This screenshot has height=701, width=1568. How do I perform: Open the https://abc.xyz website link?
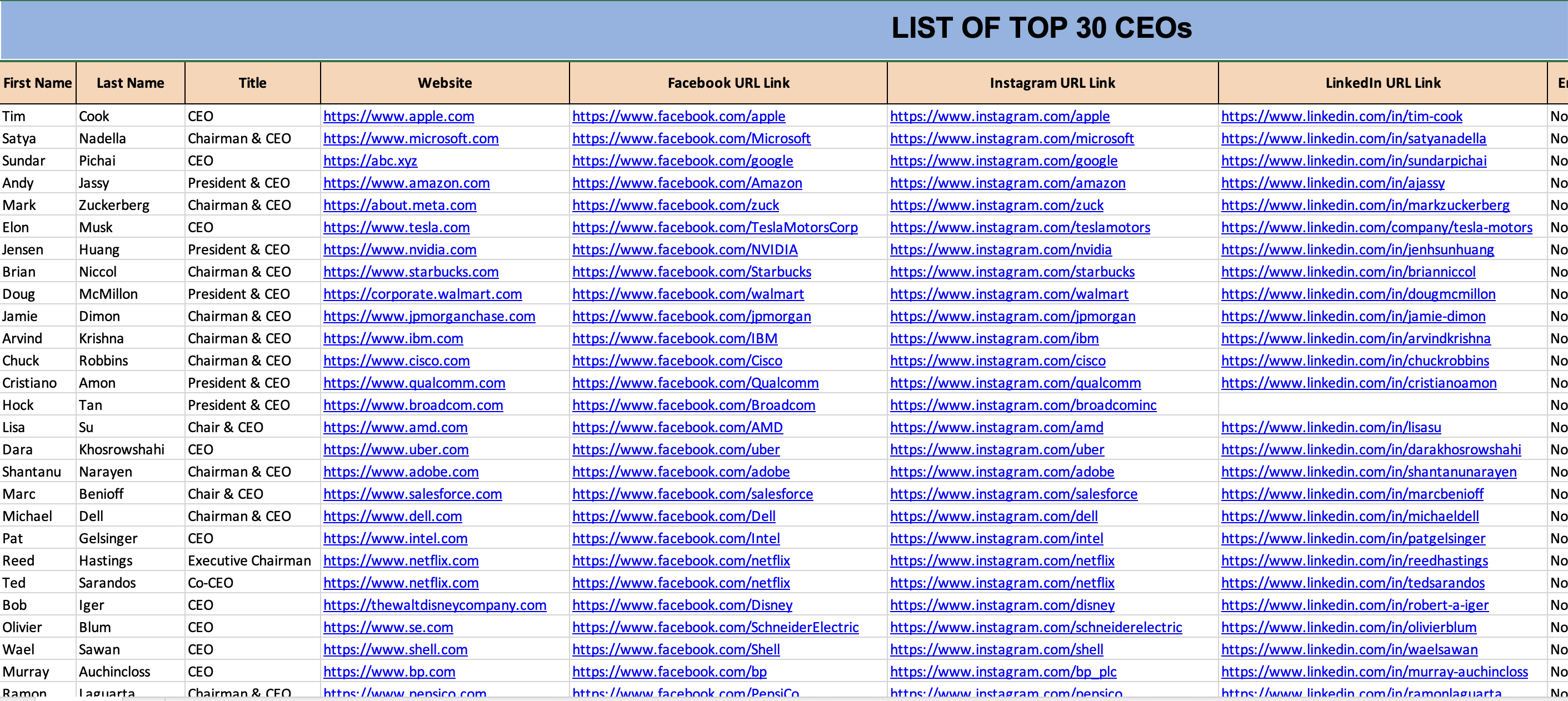pyautogui.click(x=370, y=161)
